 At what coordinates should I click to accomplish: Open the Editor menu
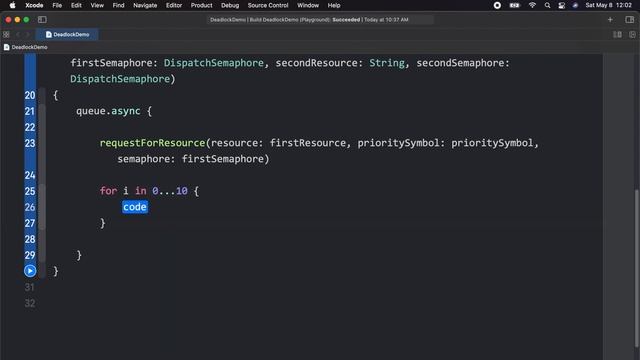tap(174, 5)
